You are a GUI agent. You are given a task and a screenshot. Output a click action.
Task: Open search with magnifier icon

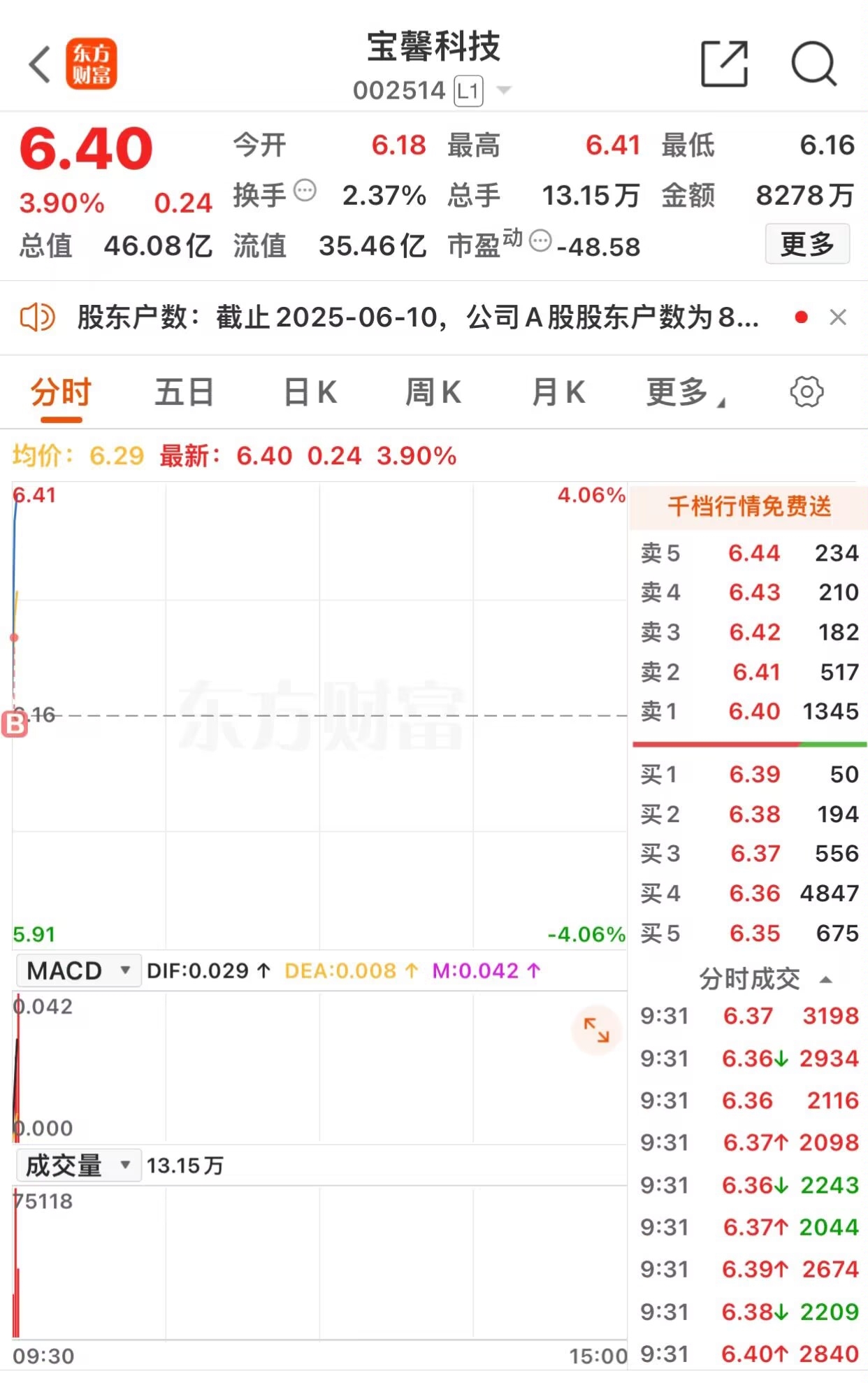[x=813, y=64]
